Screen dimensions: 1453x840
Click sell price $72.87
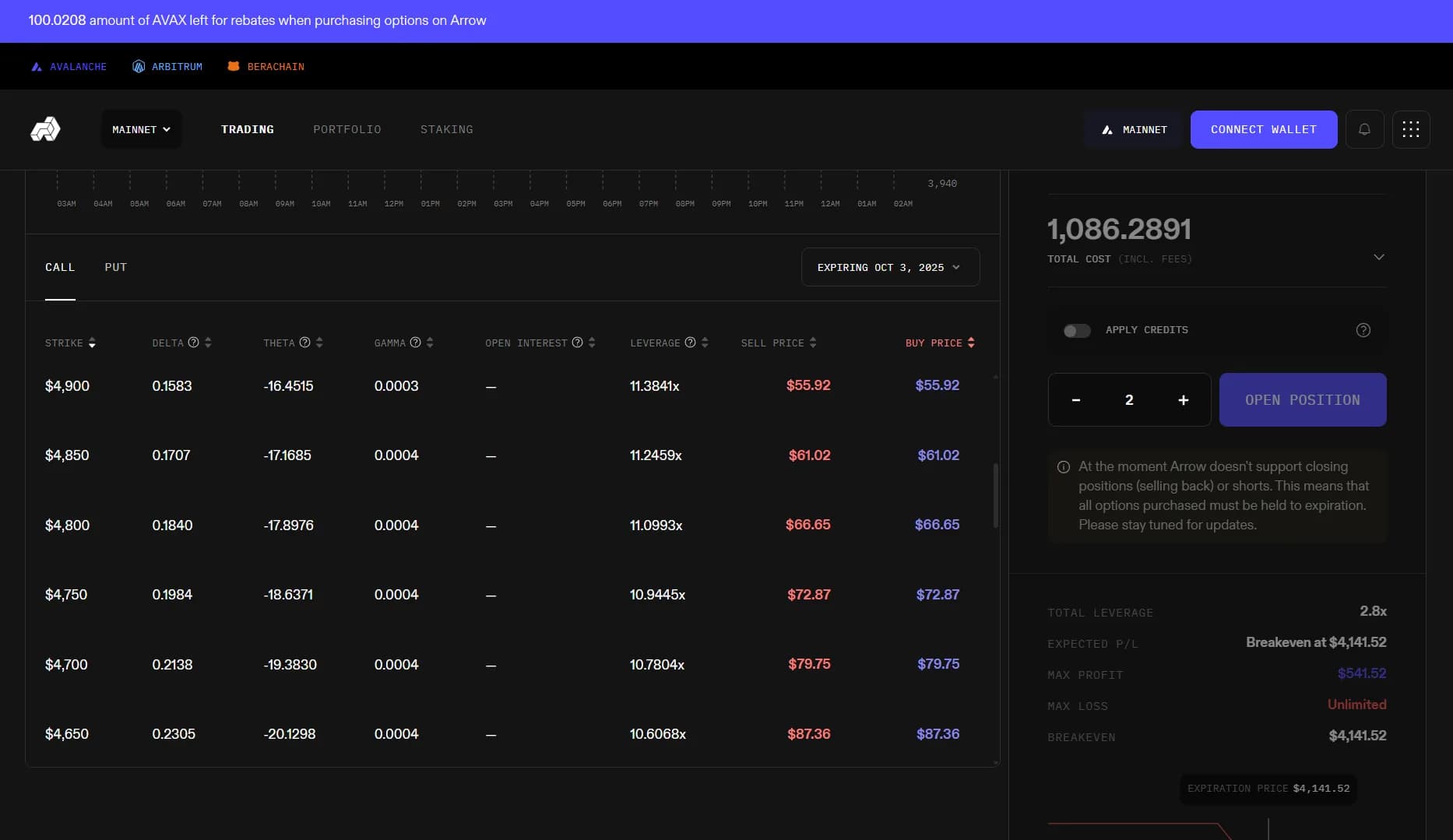[x=808, y=595]
